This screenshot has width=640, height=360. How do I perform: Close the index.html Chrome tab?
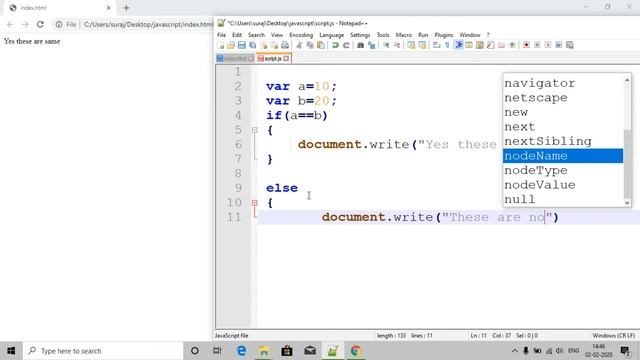tap(109, 8)
